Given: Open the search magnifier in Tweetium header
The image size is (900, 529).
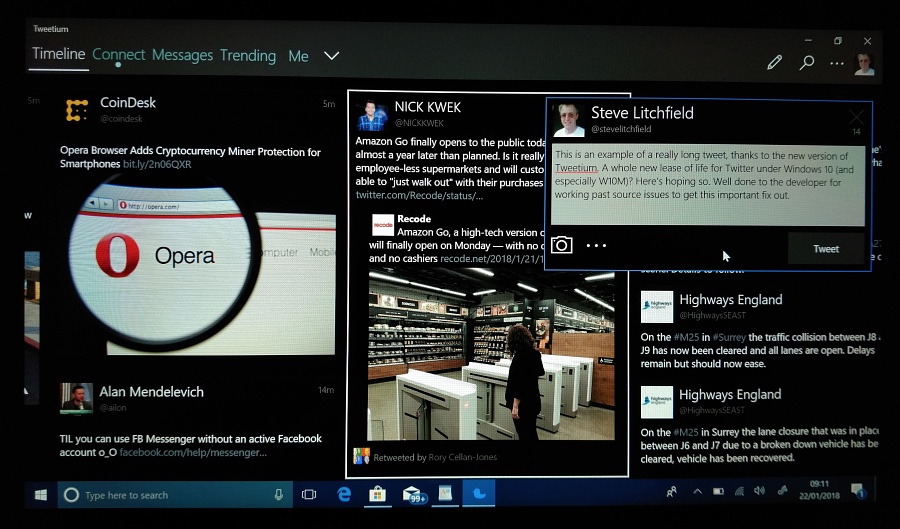Looking at the screenshot, I should click(x=807, y=62).
